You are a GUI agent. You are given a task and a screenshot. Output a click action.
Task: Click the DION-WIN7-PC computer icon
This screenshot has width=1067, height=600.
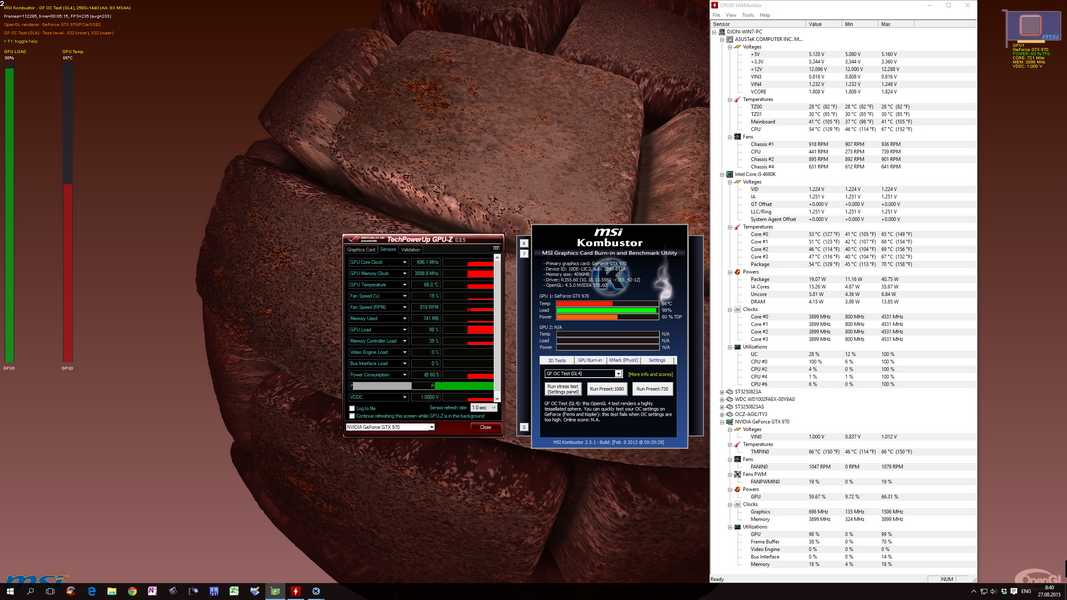722,32
